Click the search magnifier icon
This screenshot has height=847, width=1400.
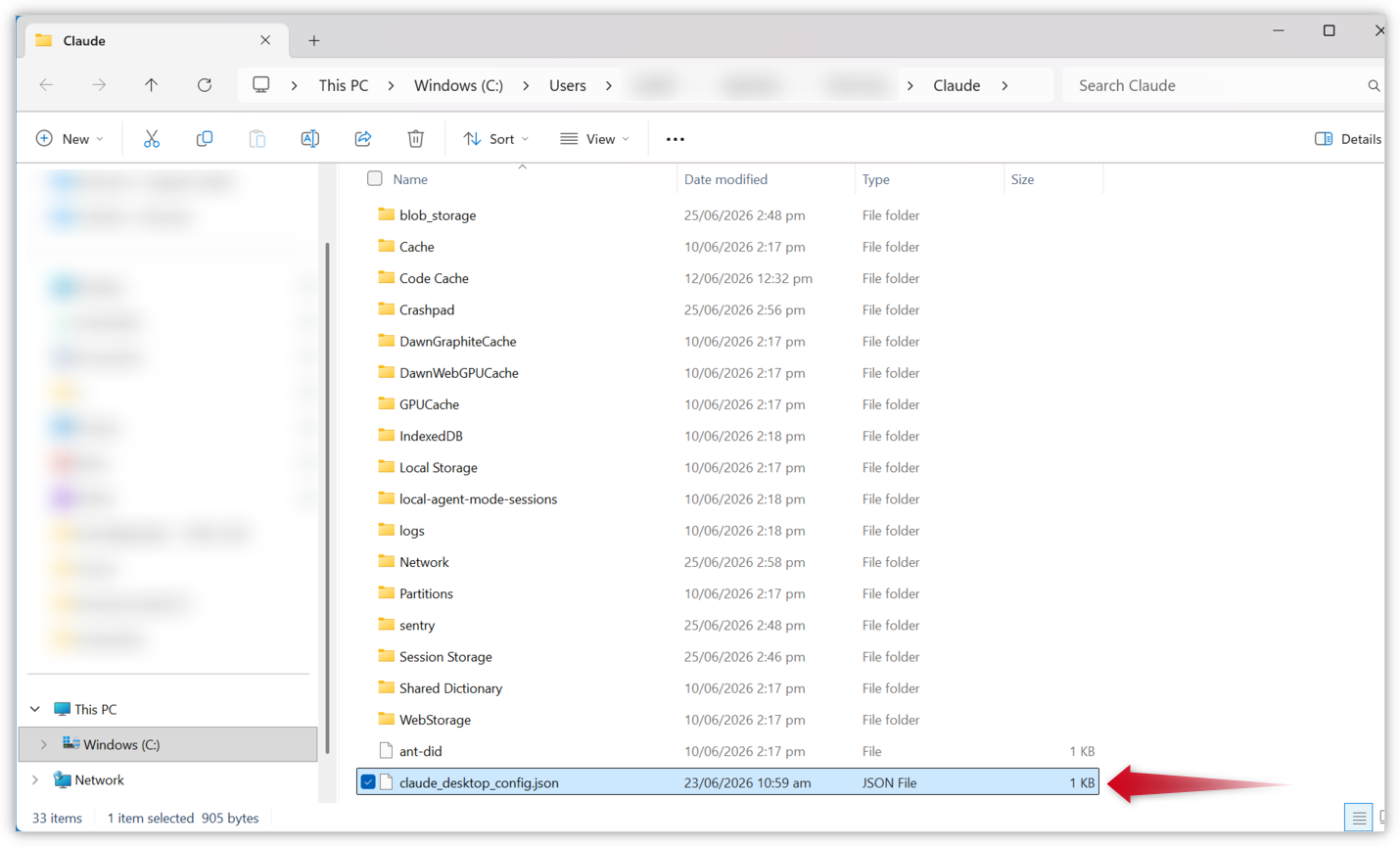tap(1374, 86)
